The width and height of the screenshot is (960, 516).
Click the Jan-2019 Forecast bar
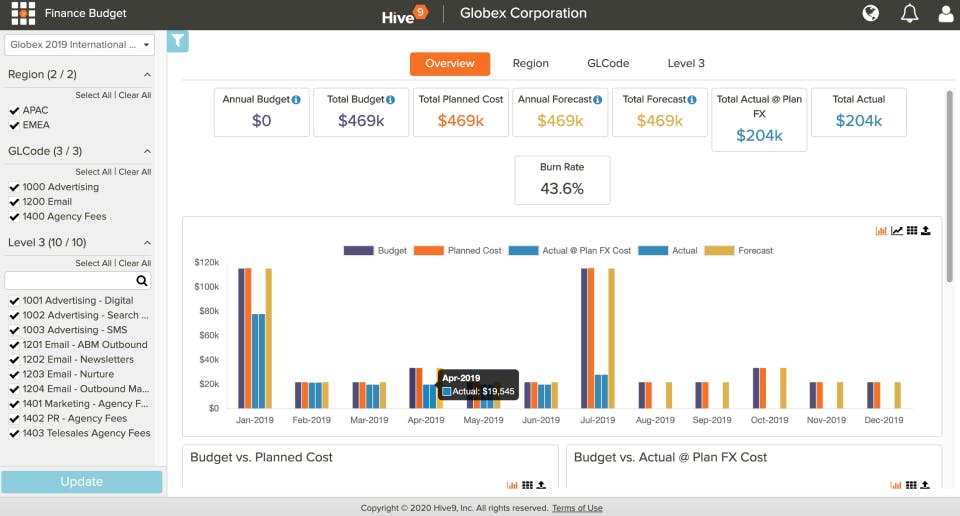pos(268,338)
